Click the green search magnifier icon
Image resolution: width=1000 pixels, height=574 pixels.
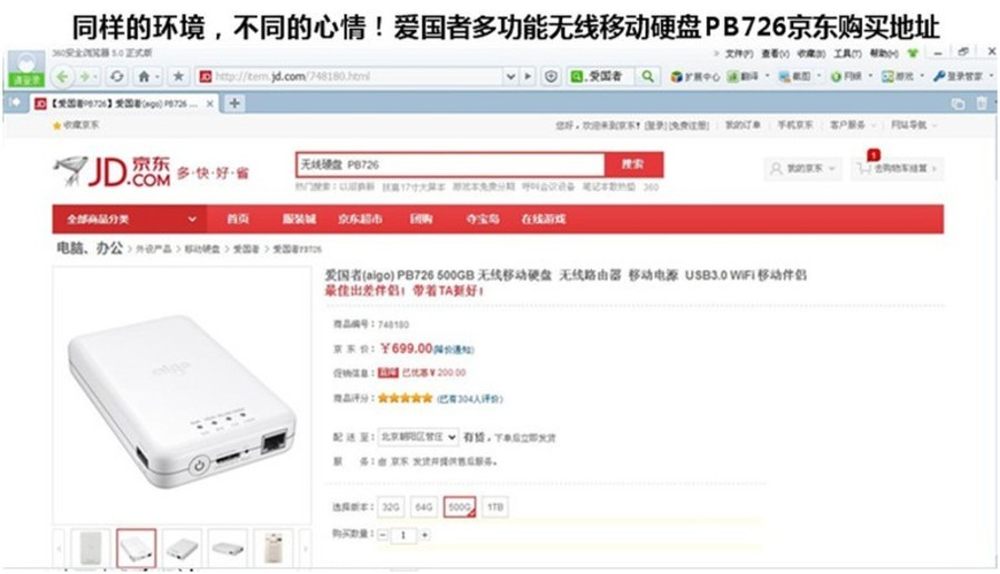tap(647, 77)
